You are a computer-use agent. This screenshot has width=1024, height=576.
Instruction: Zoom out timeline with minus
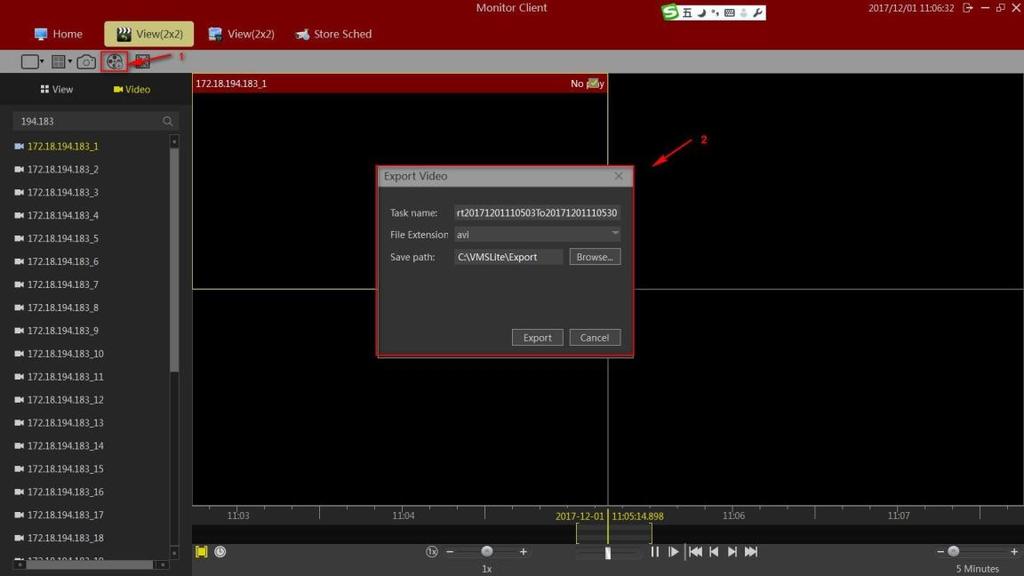pos(940,552)
